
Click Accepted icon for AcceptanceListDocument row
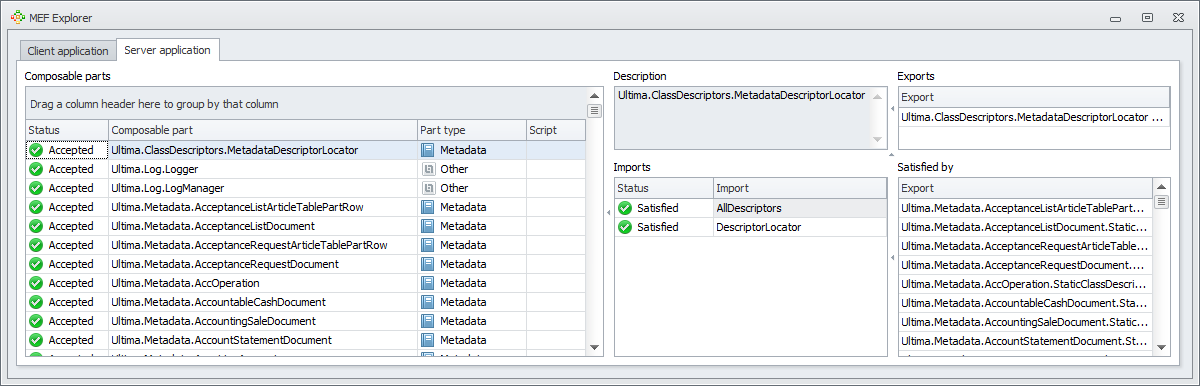(x=37, y=226)
